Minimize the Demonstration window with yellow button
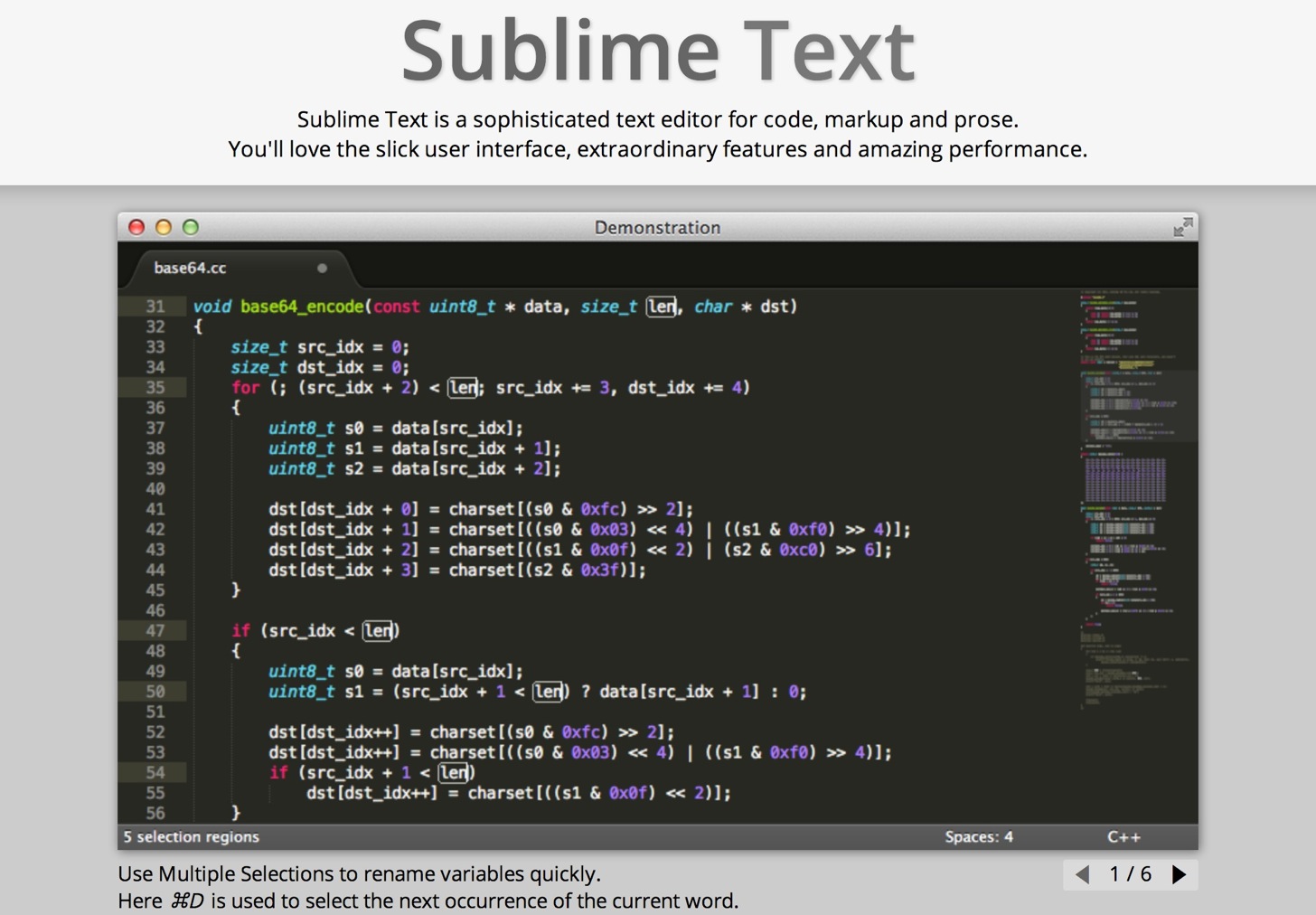Screen dimensions: 1316x915 point(164,227)
